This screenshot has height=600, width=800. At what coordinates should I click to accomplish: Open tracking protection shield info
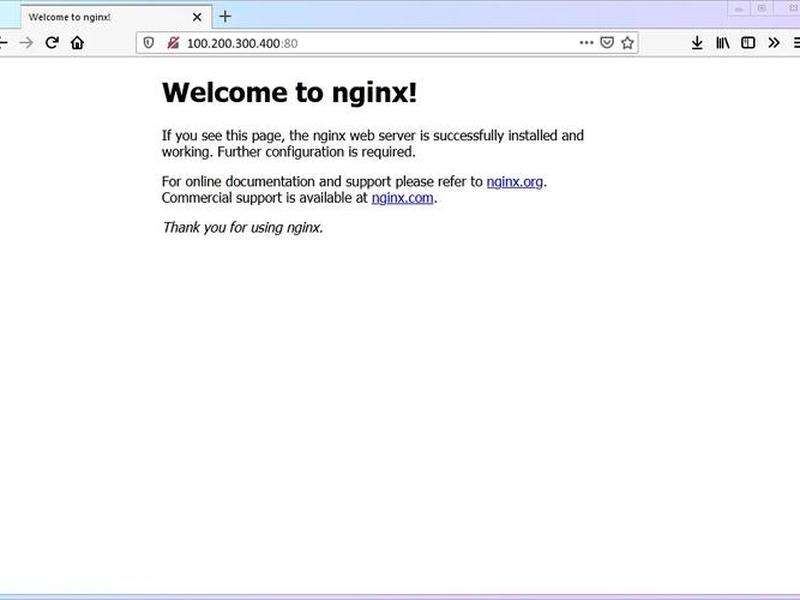point(148,43)
